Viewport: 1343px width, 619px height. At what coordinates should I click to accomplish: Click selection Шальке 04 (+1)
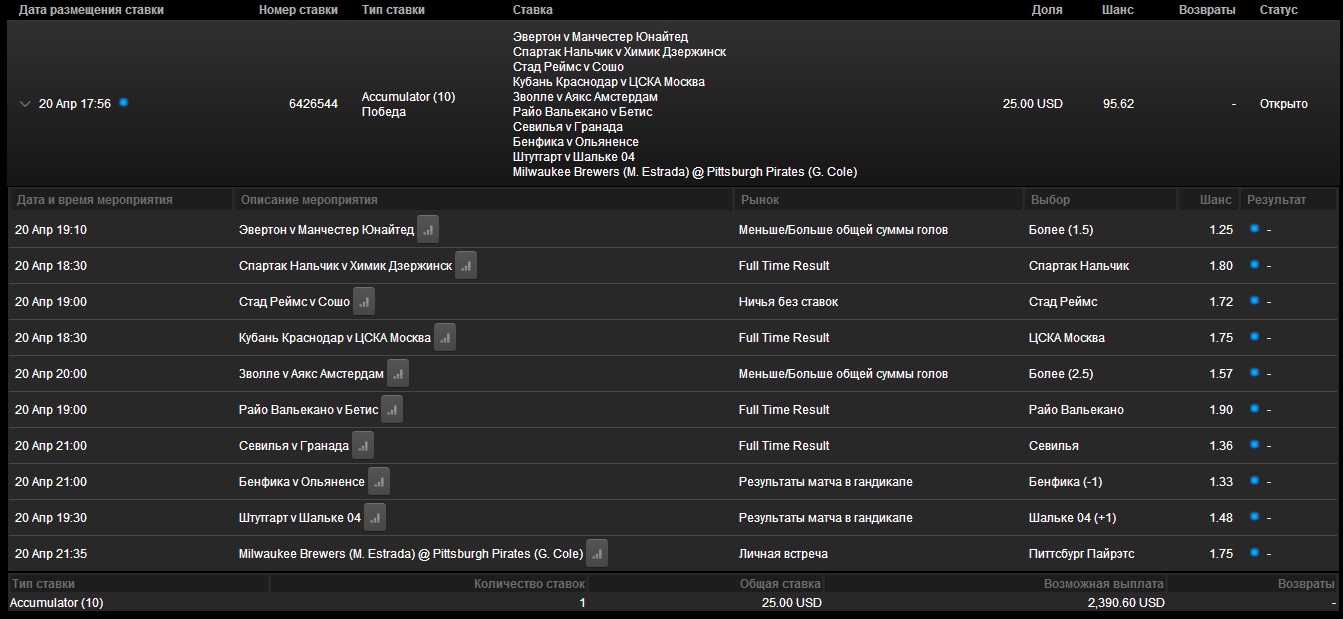pyautogui.click(x=1072, y=518)
